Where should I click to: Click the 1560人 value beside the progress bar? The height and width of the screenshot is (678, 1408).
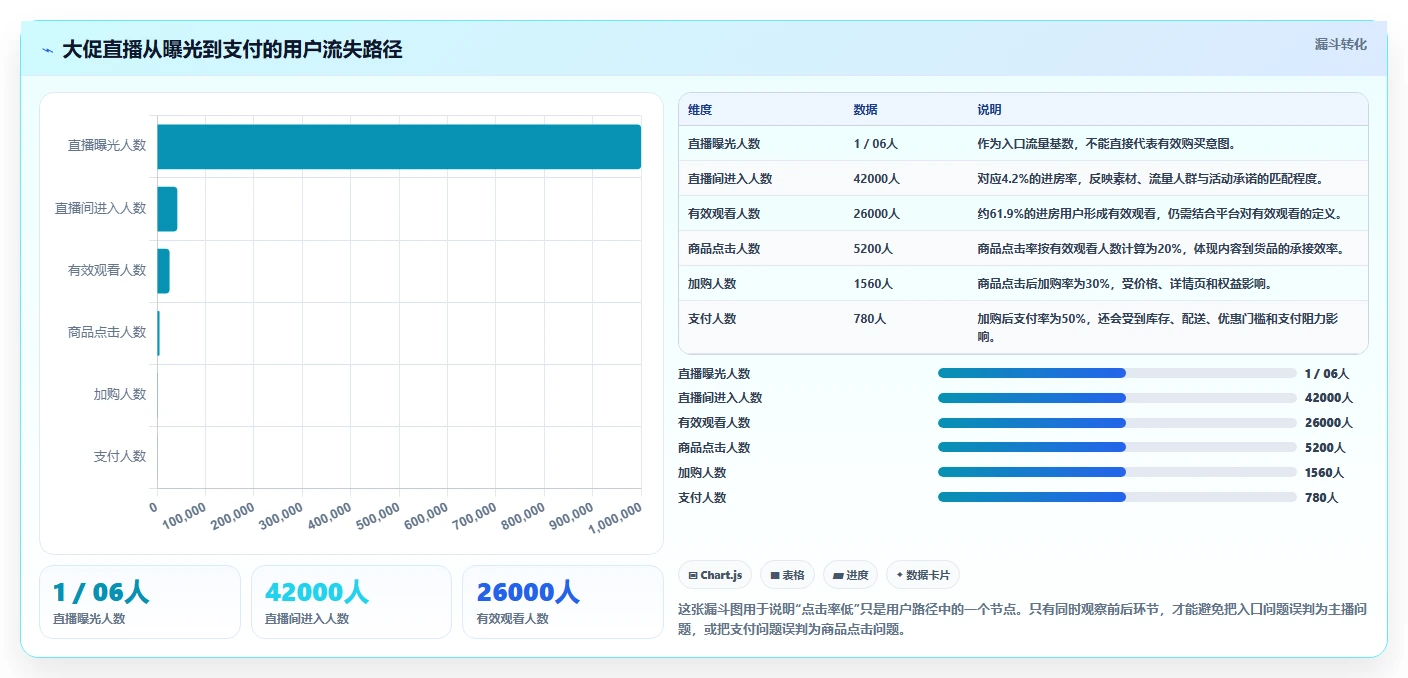pos(1325,473)
